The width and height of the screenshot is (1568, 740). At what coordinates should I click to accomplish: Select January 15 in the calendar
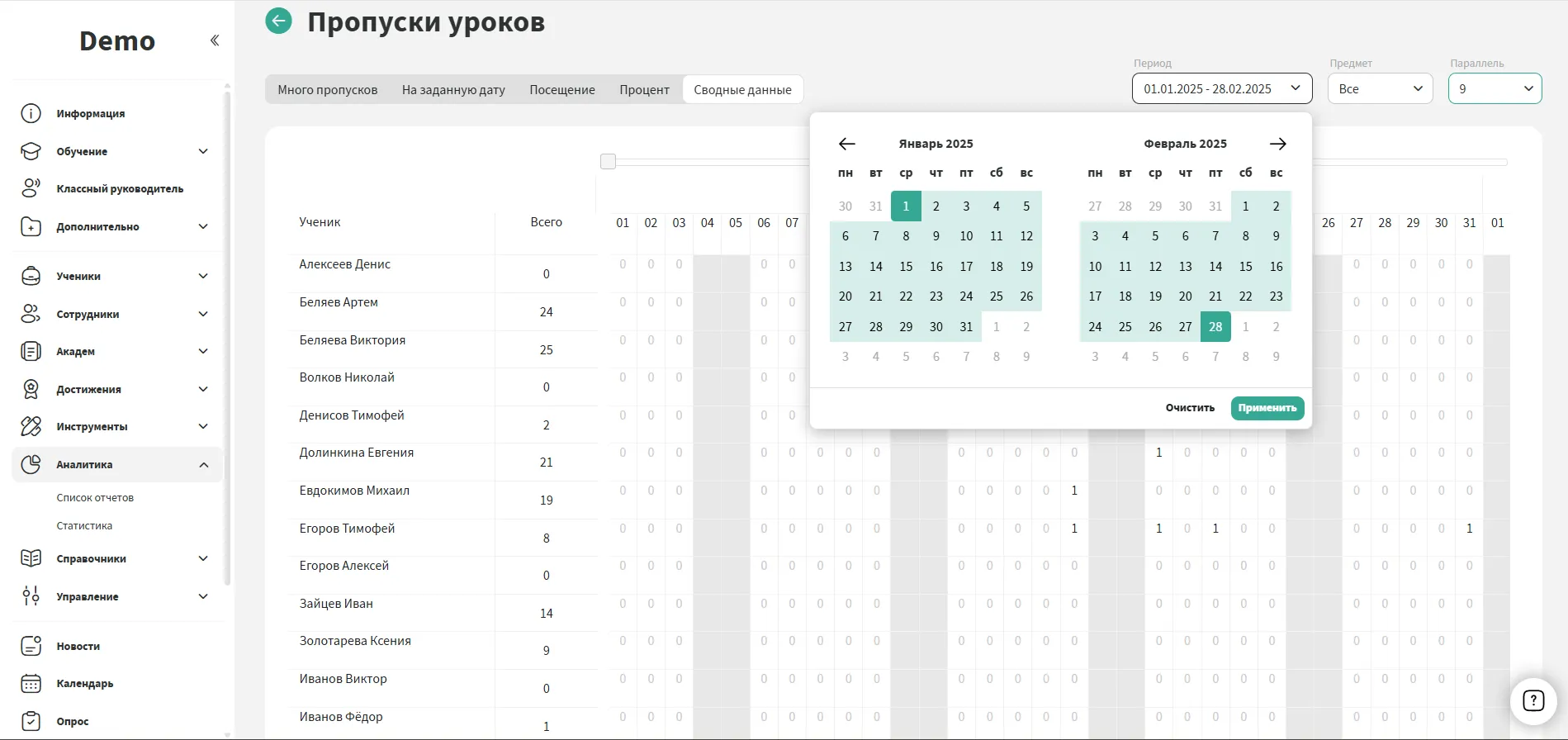coord(906,267)
